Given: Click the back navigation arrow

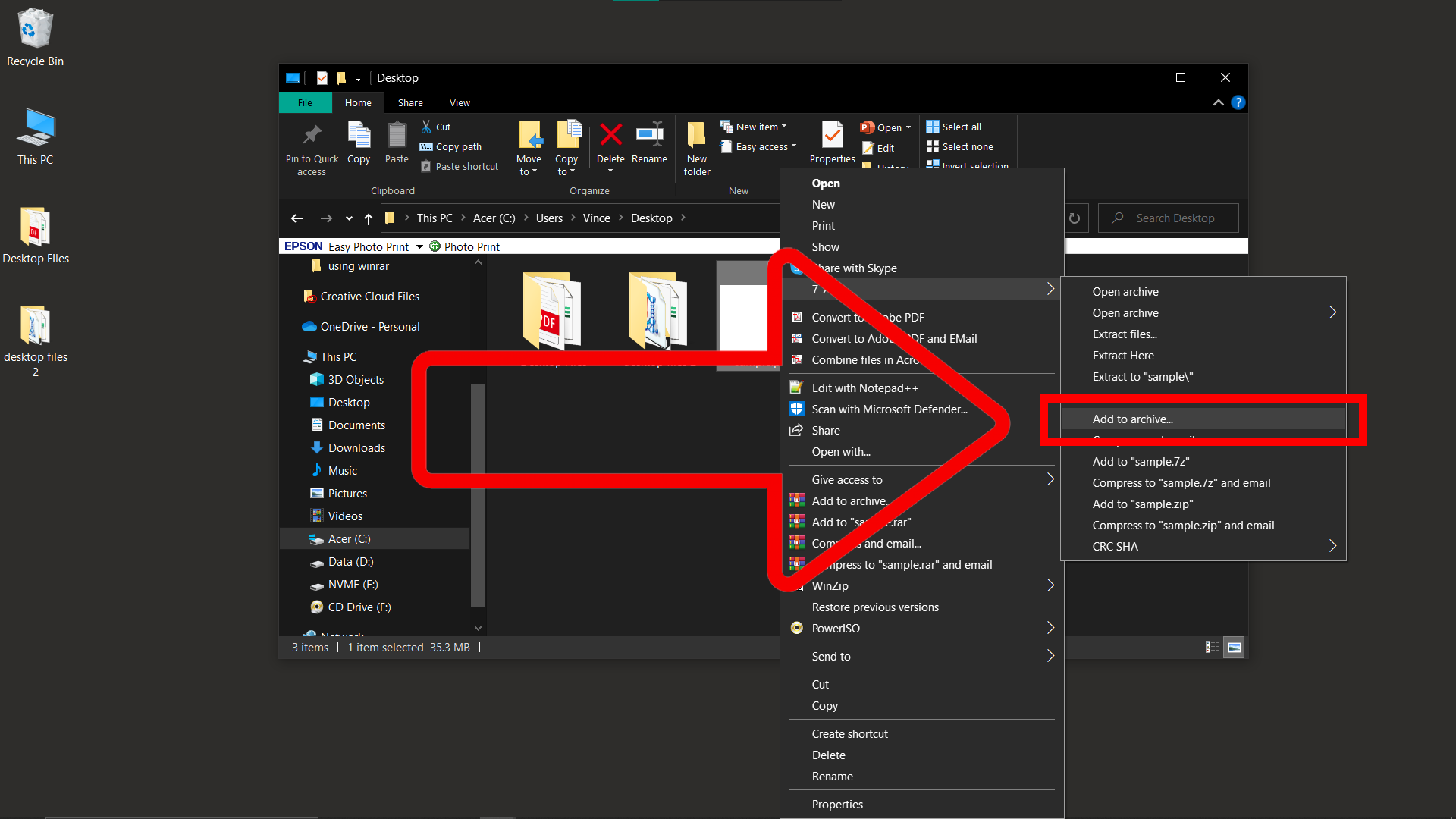Looking at the screenshot, I should point(297,218).
